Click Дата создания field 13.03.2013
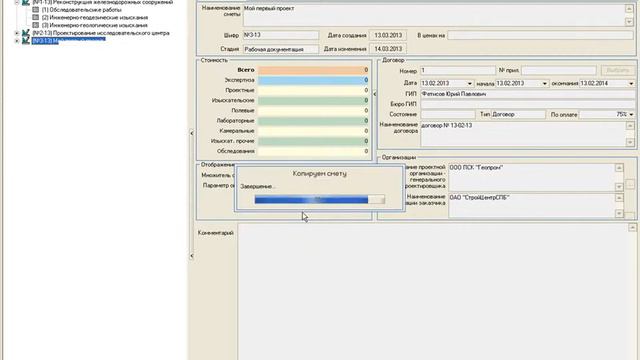The height and width of the screenshot is (360, 640). [388, 36]
